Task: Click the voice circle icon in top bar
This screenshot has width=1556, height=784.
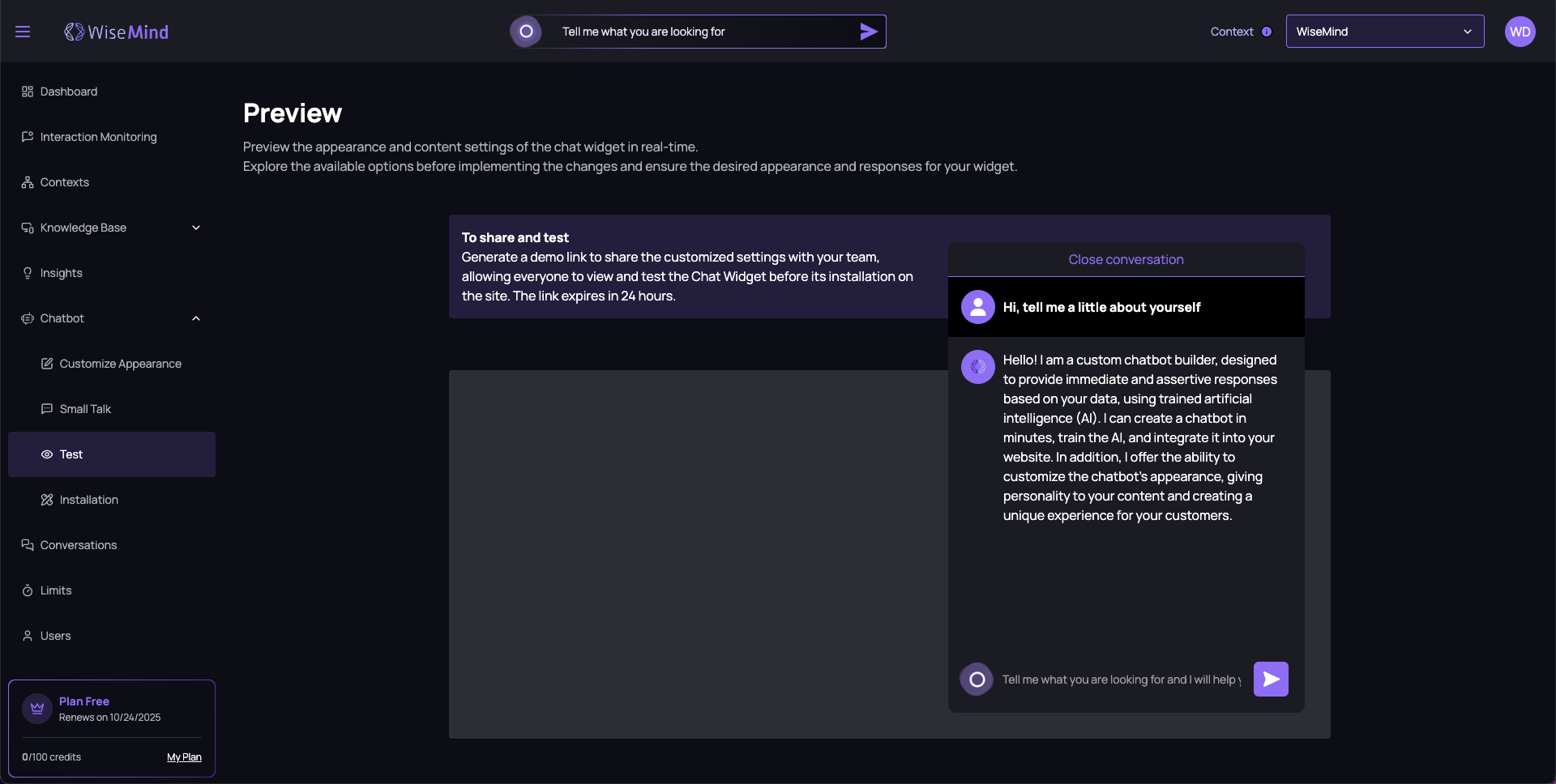Action: [x=526, y=32]
